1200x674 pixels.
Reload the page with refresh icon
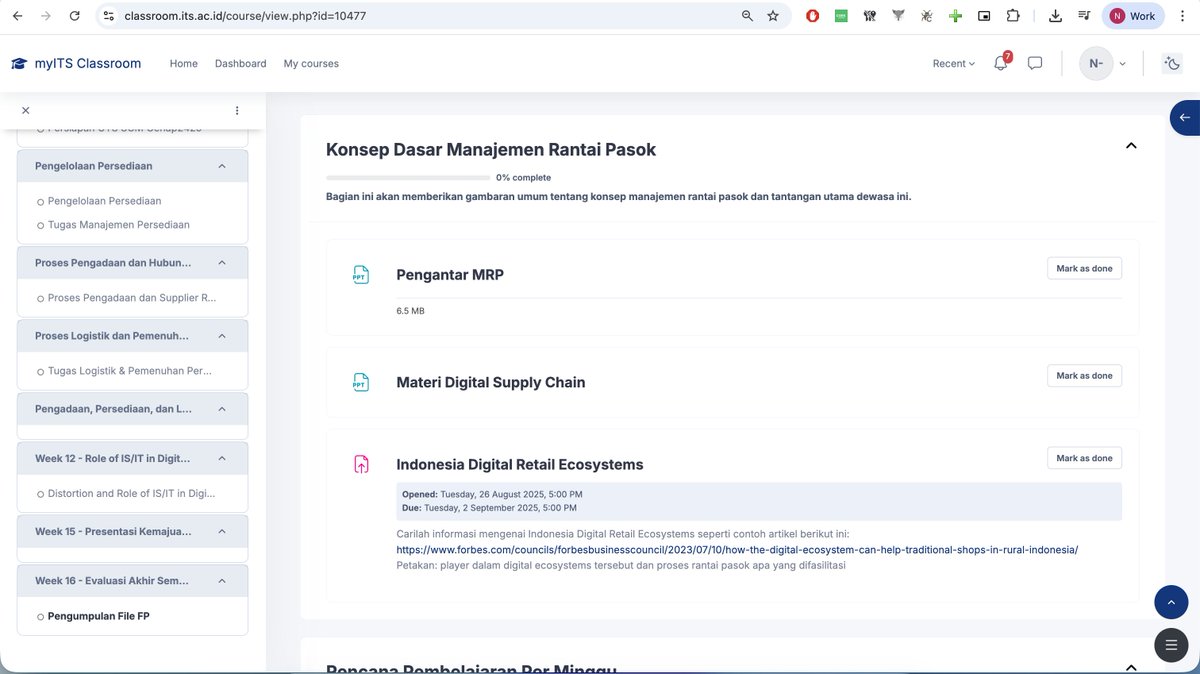click(75, 16)
